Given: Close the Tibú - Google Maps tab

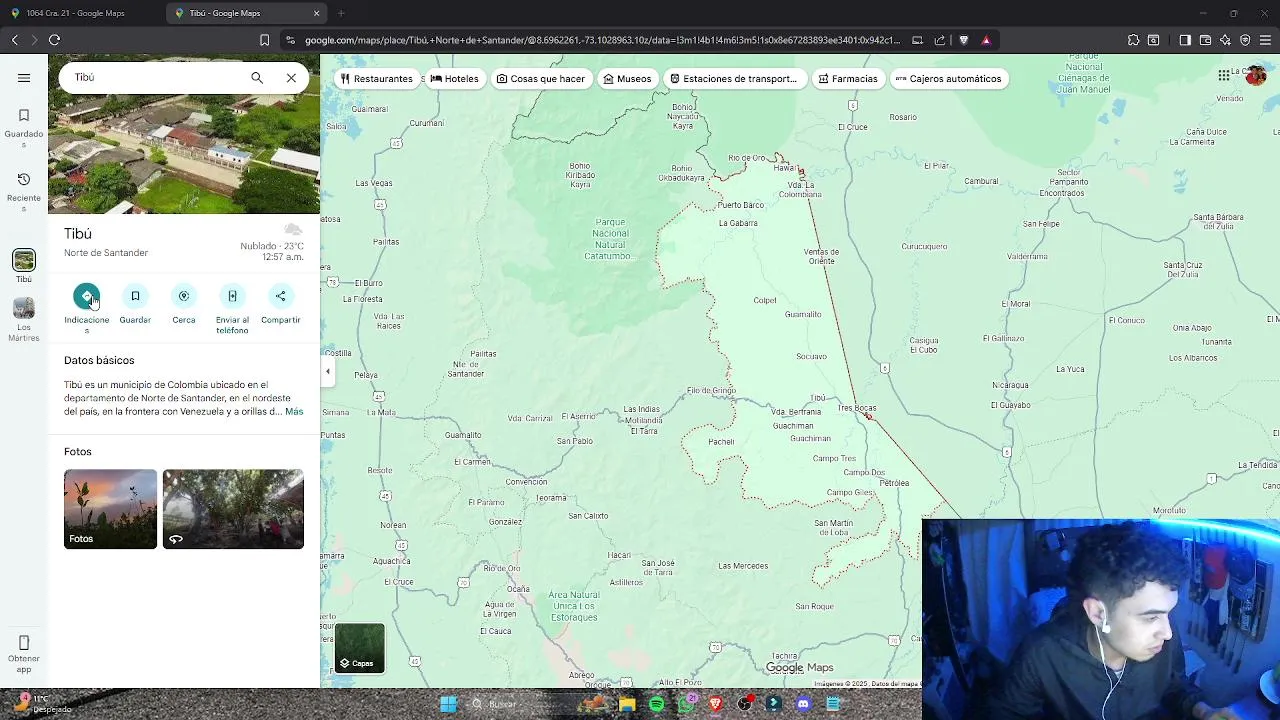Looking at the screenshot, I should [x=317, y=13].
